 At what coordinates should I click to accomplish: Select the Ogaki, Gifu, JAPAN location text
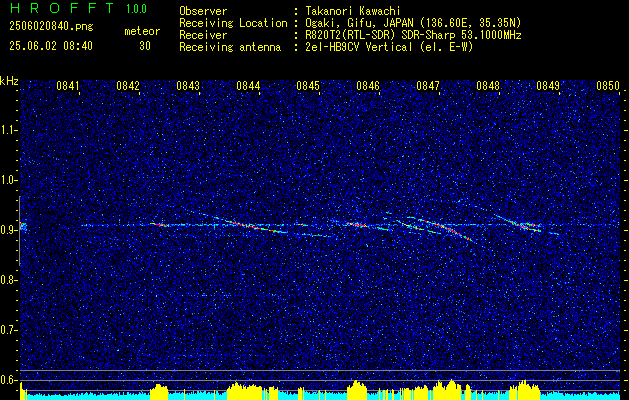click(414, 23)
